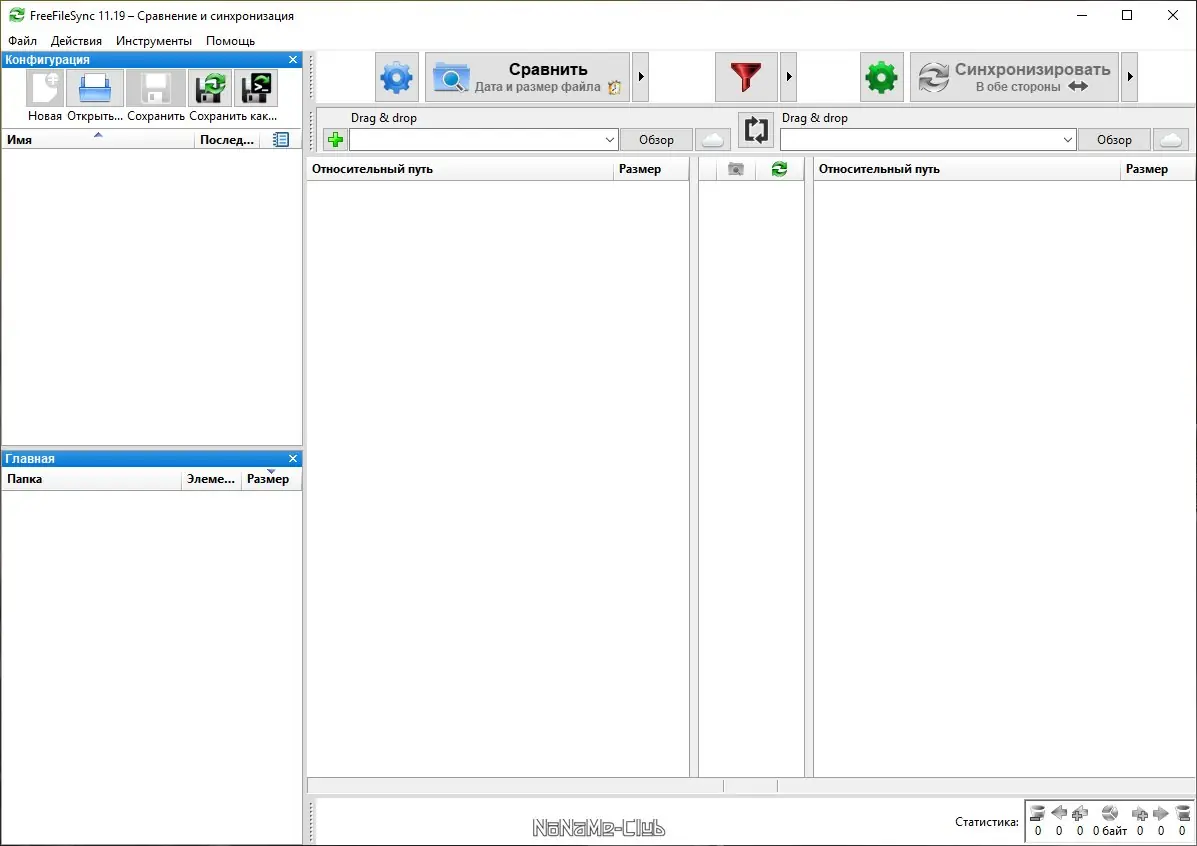Click the right Обзор button
The height and width of the screenshot is (846, 1197).
(1115, 140)
